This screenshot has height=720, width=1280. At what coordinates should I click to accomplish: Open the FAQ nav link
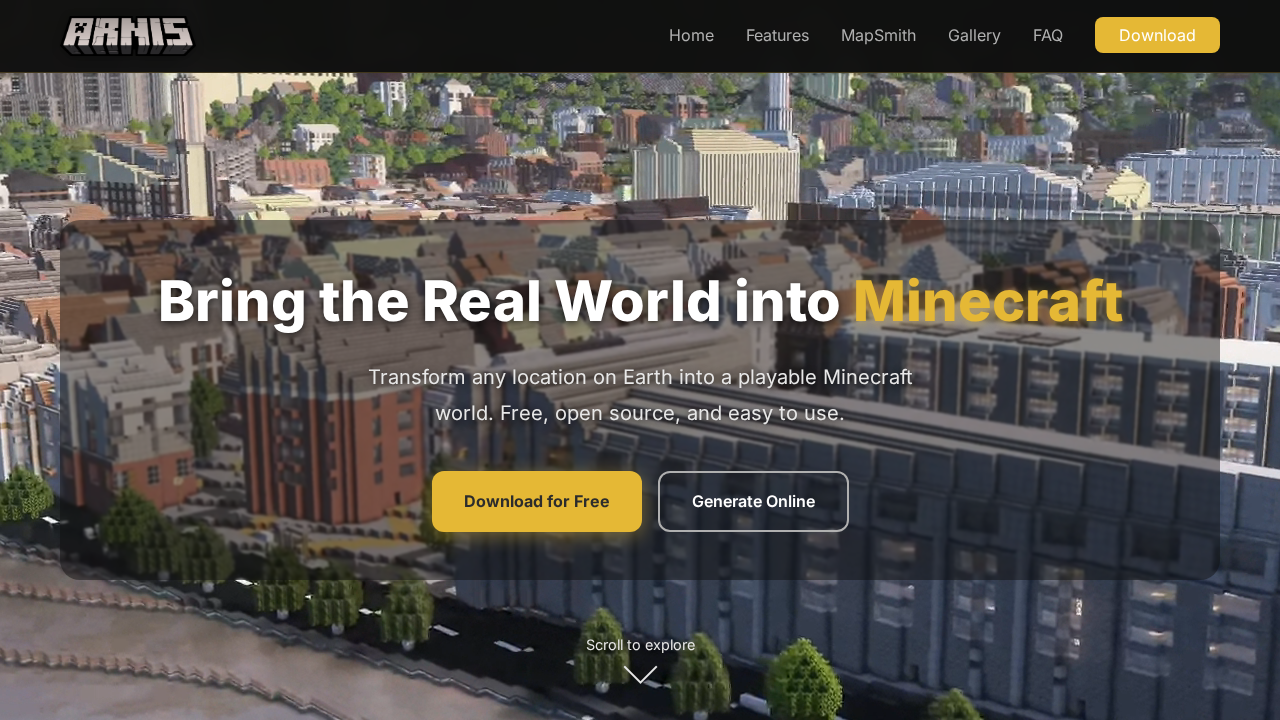coord(1047,35)
